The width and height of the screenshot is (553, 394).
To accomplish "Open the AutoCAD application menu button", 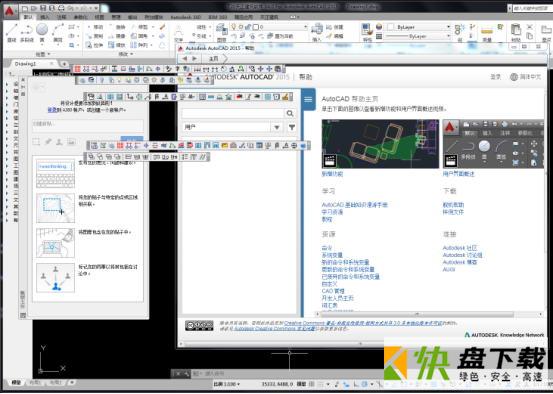I will click(10, 10).
